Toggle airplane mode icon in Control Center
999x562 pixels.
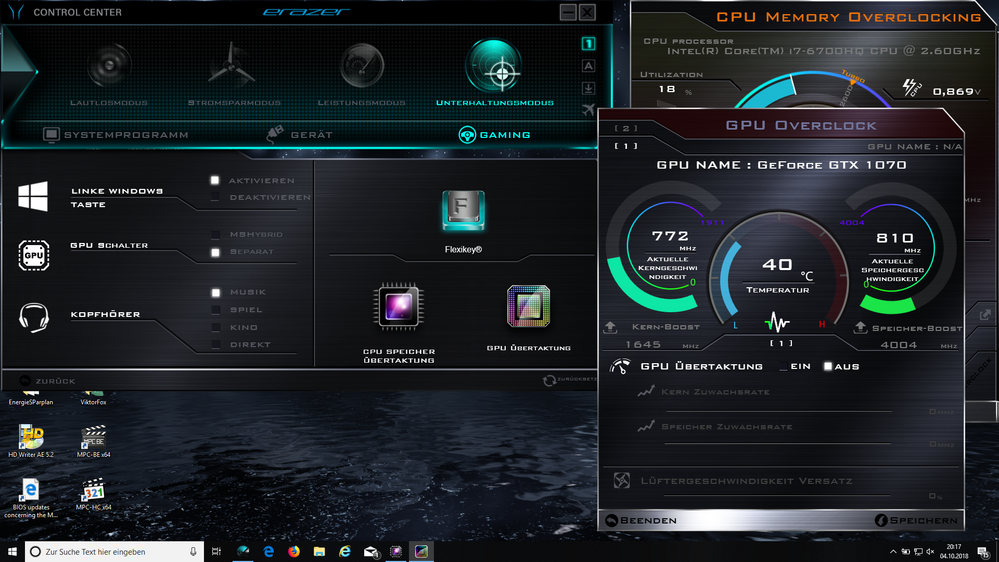588,109
